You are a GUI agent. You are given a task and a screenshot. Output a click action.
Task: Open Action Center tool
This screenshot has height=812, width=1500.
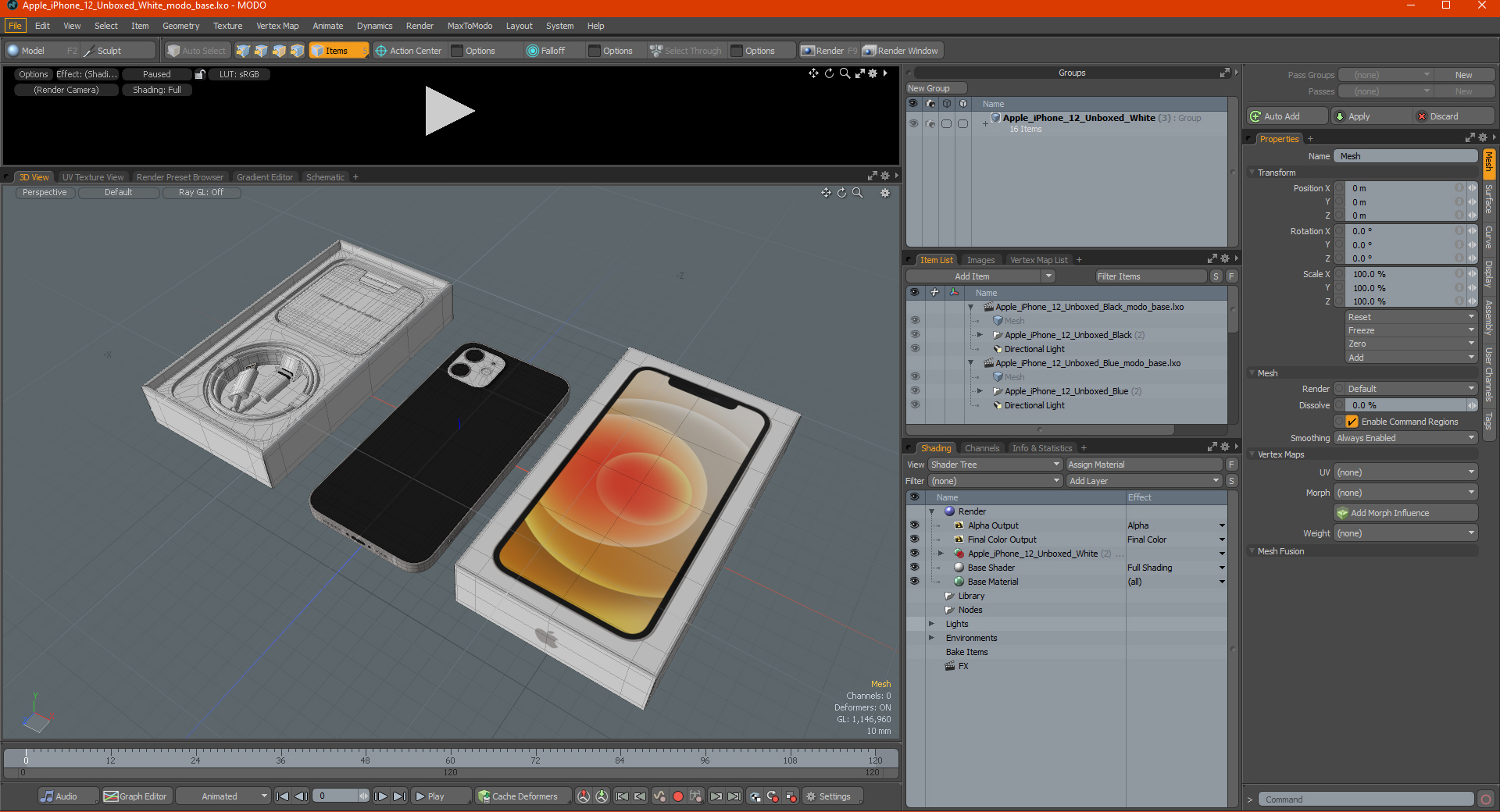(408, 51)
